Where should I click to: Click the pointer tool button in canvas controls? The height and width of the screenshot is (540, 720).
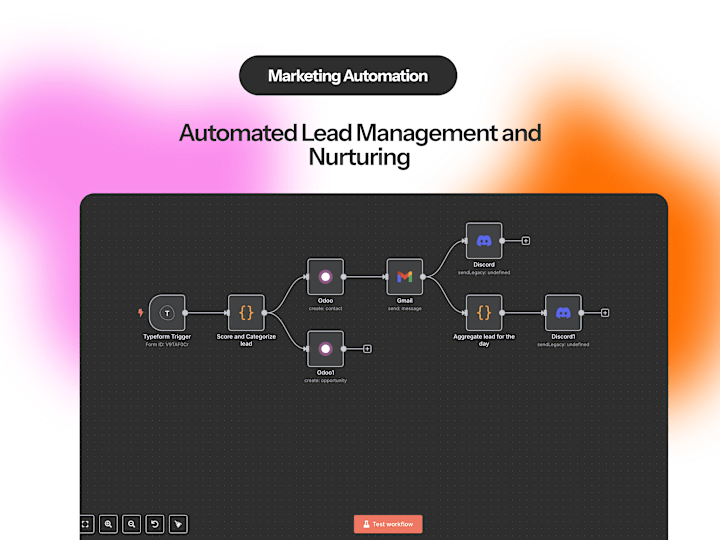[x=178, y=524]
